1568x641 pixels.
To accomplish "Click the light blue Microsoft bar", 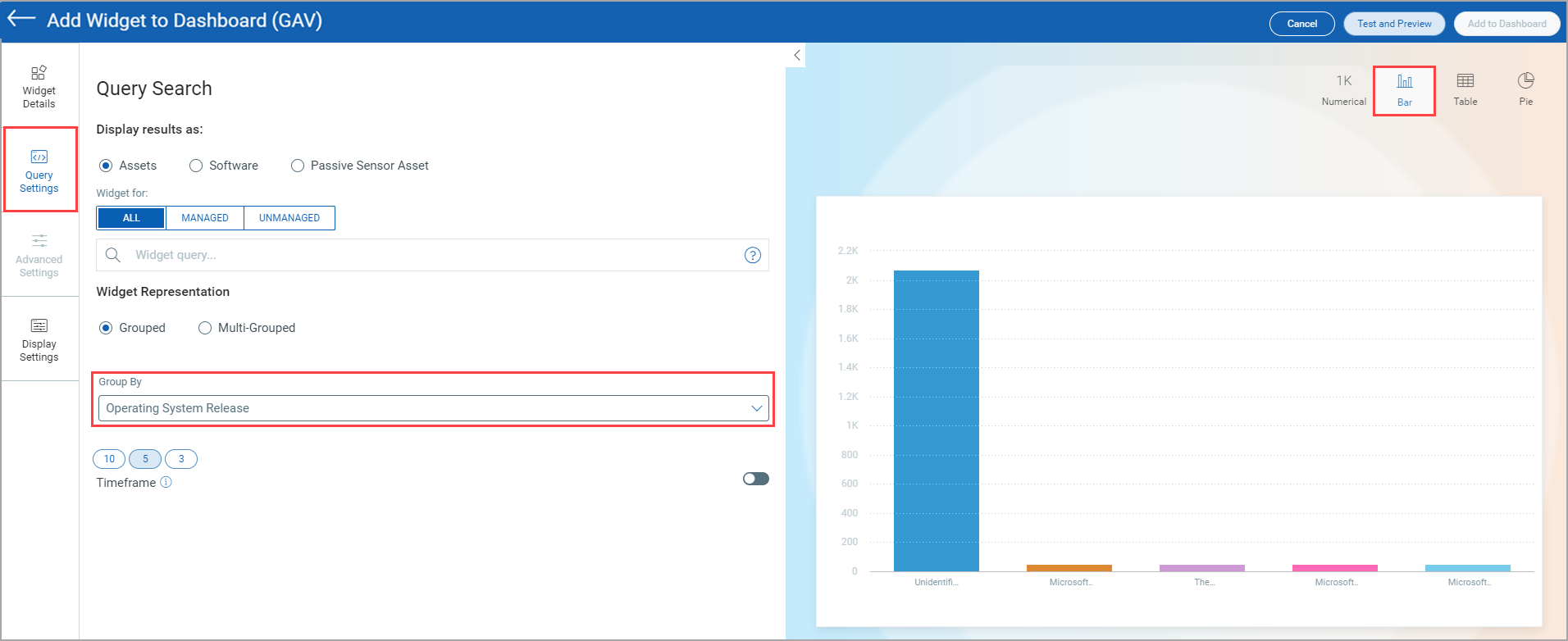I will click(1468, 568).
